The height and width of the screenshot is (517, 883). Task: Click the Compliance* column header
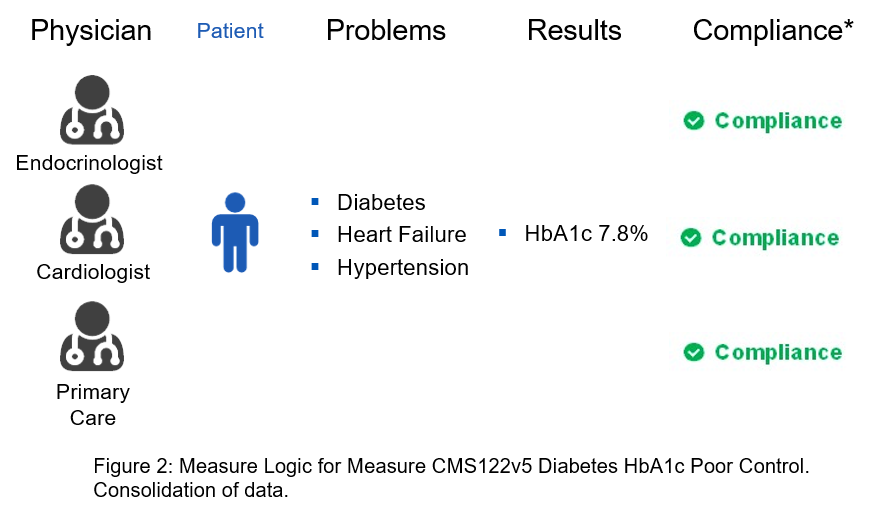click(773, 30)
